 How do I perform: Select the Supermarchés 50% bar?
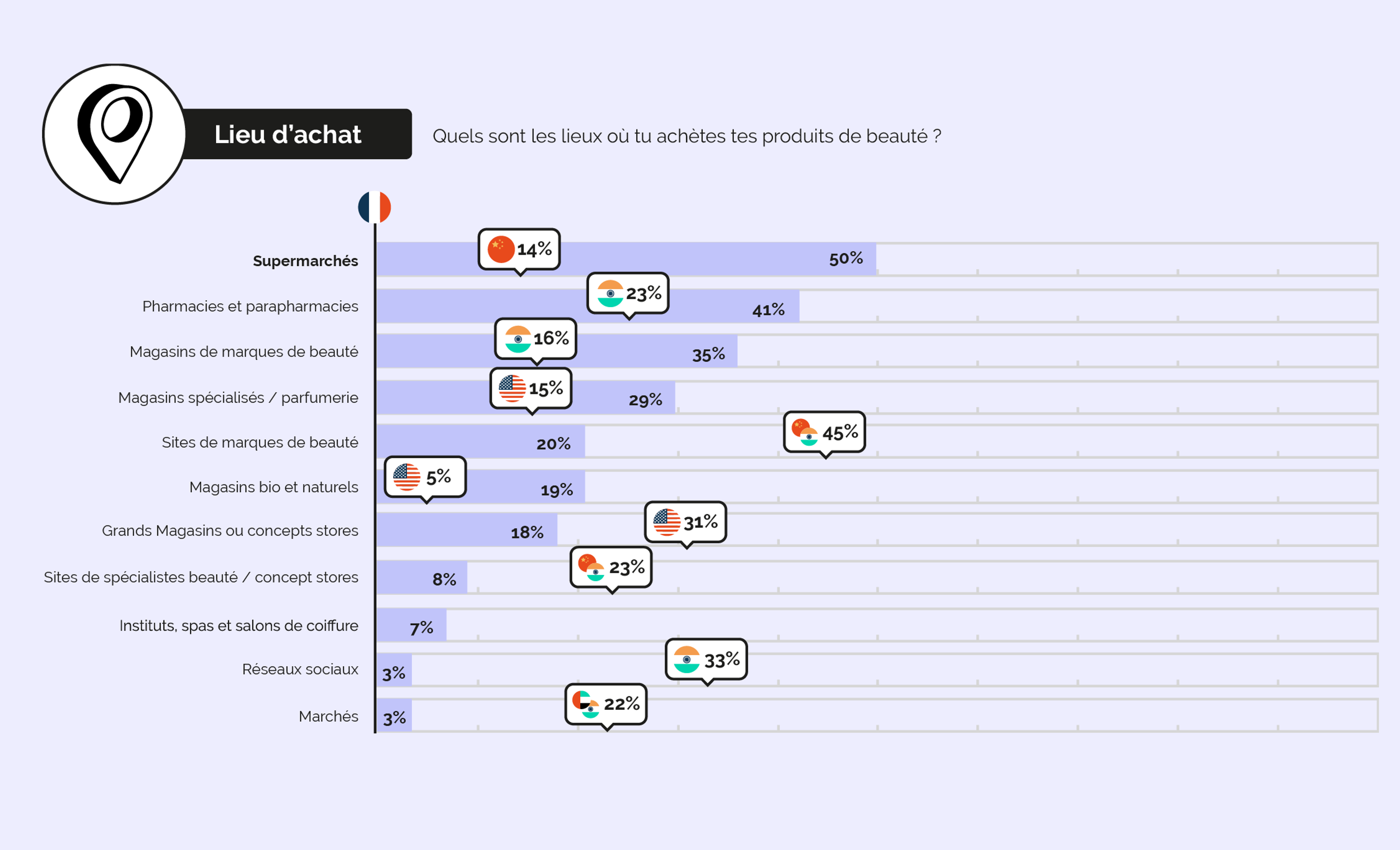pyautogui.click(x=626, y=259)
